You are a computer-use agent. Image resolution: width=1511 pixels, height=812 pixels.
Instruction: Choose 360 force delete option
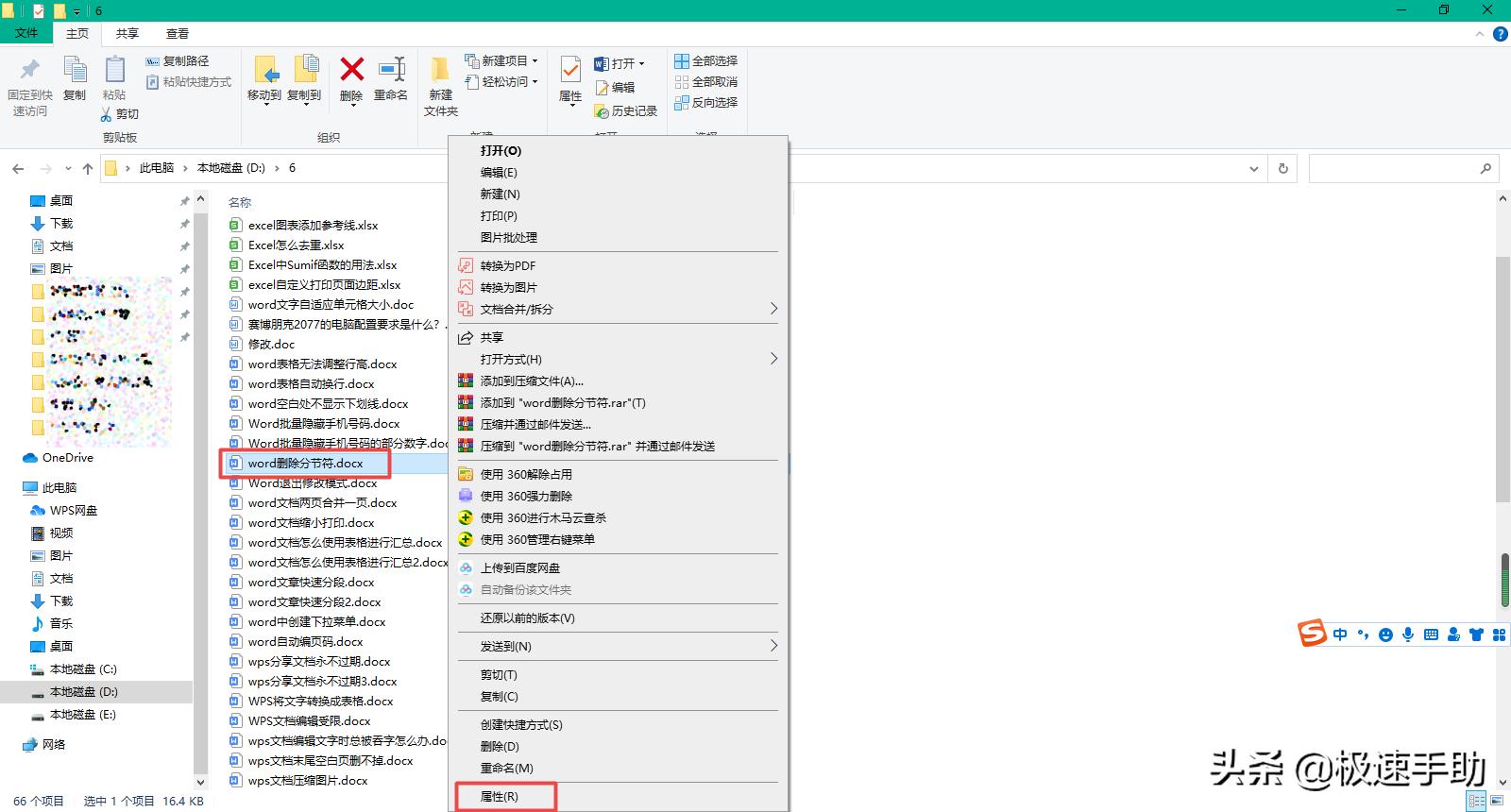[619, 496]
